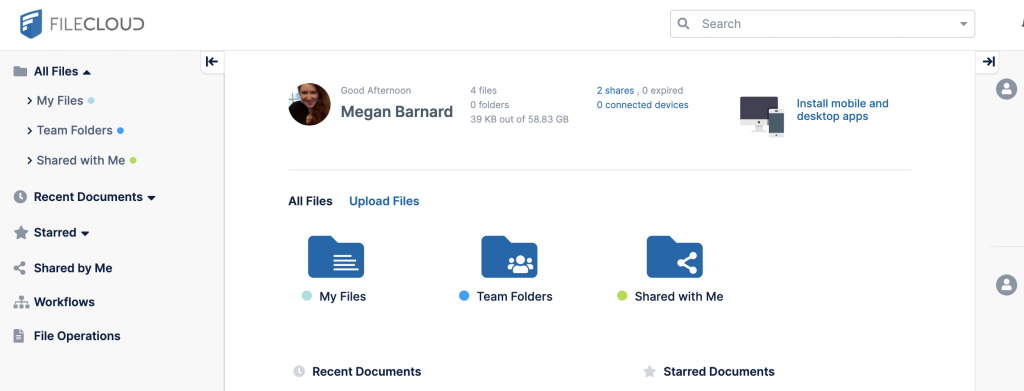Collapse the right panel arrow
1024x391 pixels.
[x=989, y=61]
